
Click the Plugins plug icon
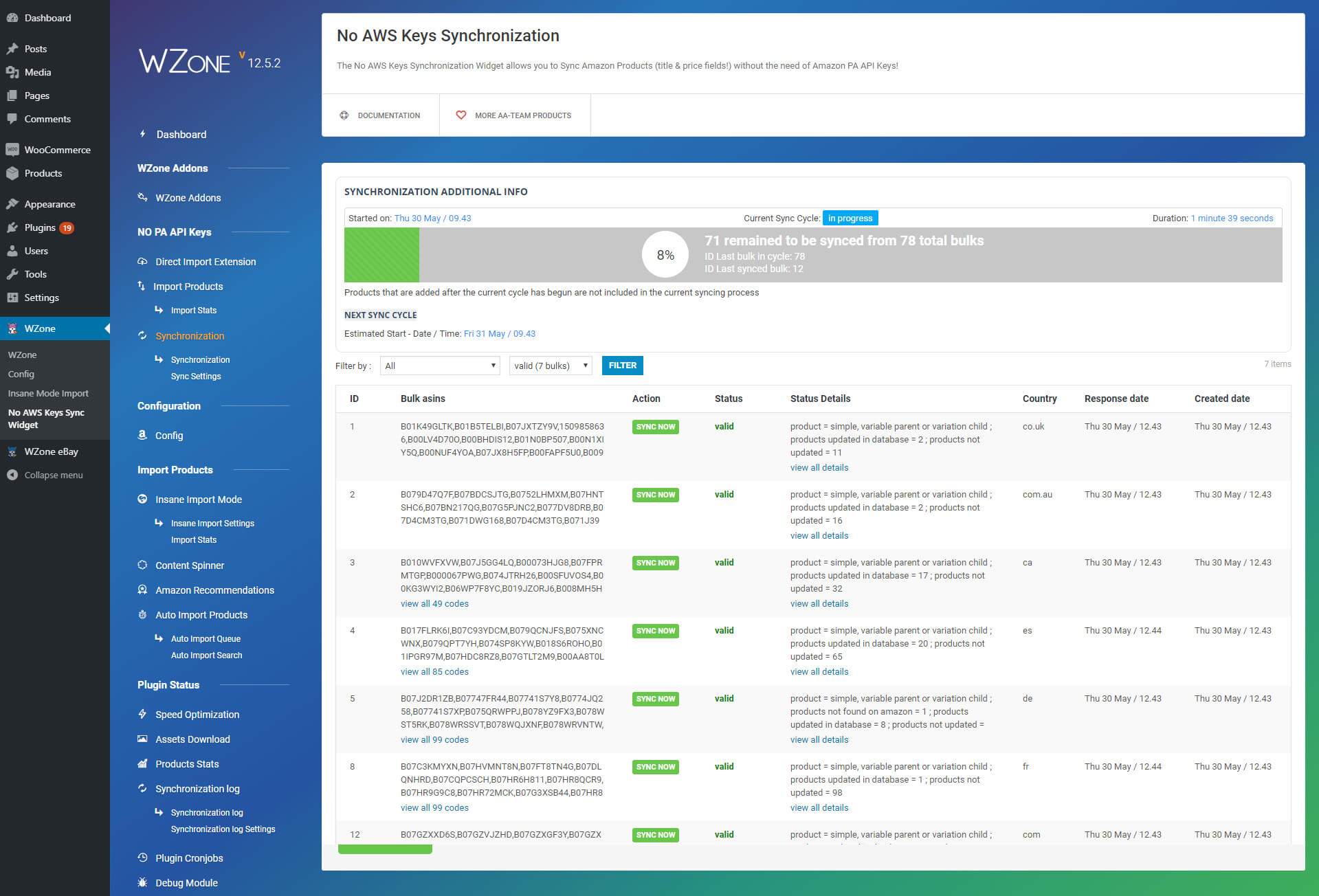[x=12, y=227]
